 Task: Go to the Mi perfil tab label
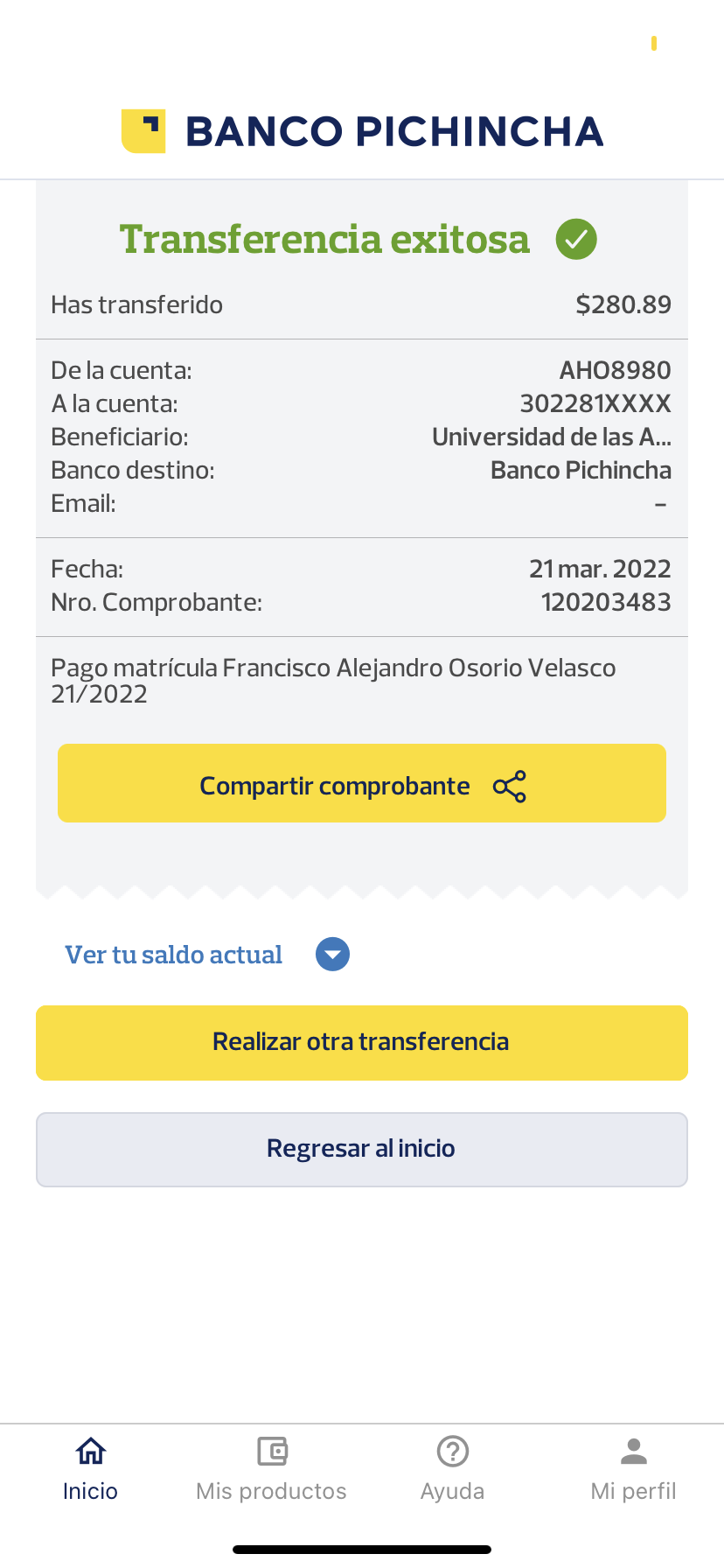coord(634,1491)
